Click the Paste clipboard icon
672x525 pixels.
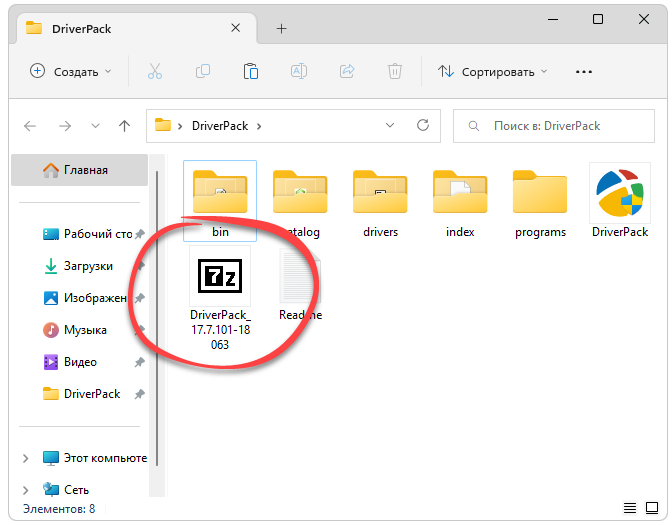click(x=251, y=71)
